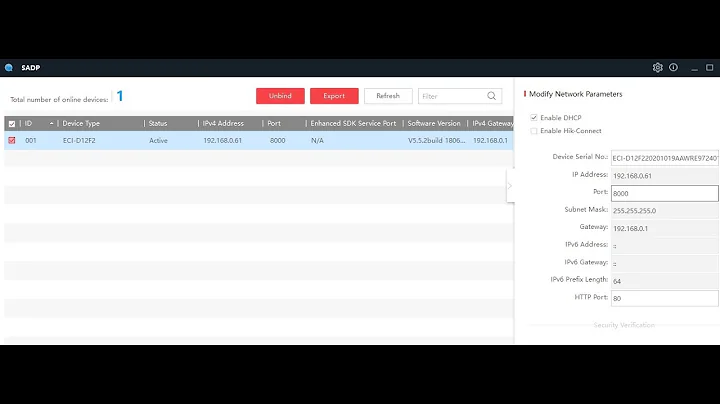Click the 192.168.0.1 gateway cell in table

point(490,140)
